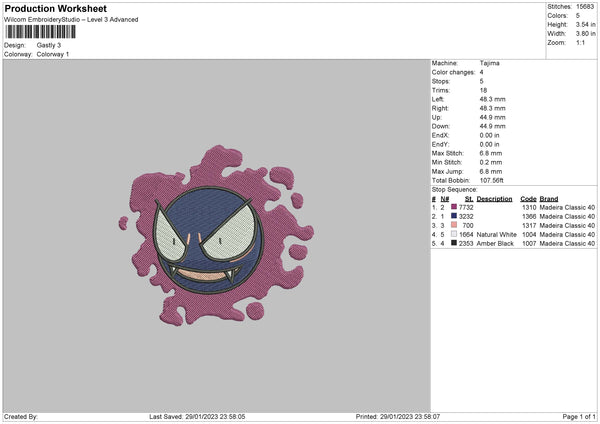
Task: Click the Zoom value 1:1
Action: tap(580, 42)
